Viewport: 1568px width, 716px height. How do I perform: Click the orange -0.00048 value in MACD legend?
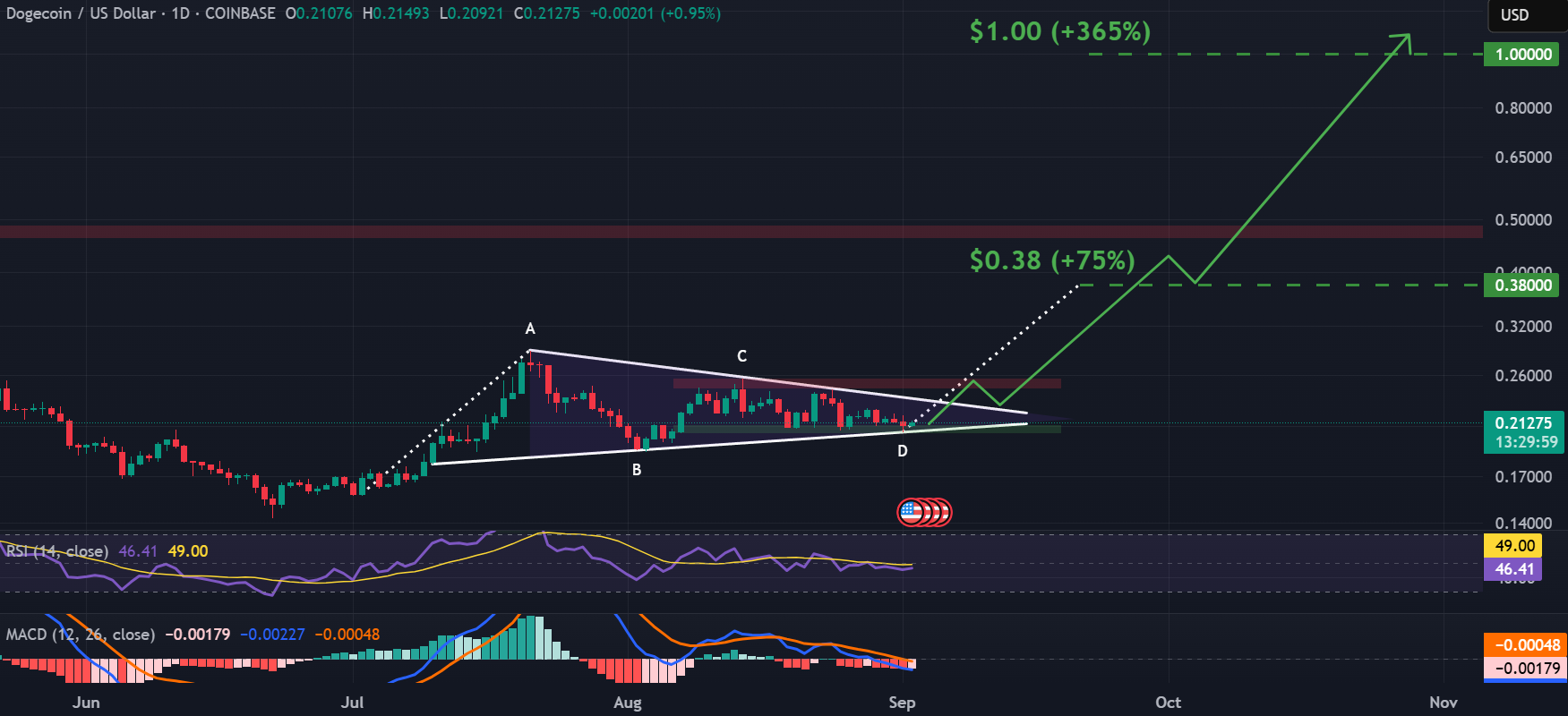[347, 635]
